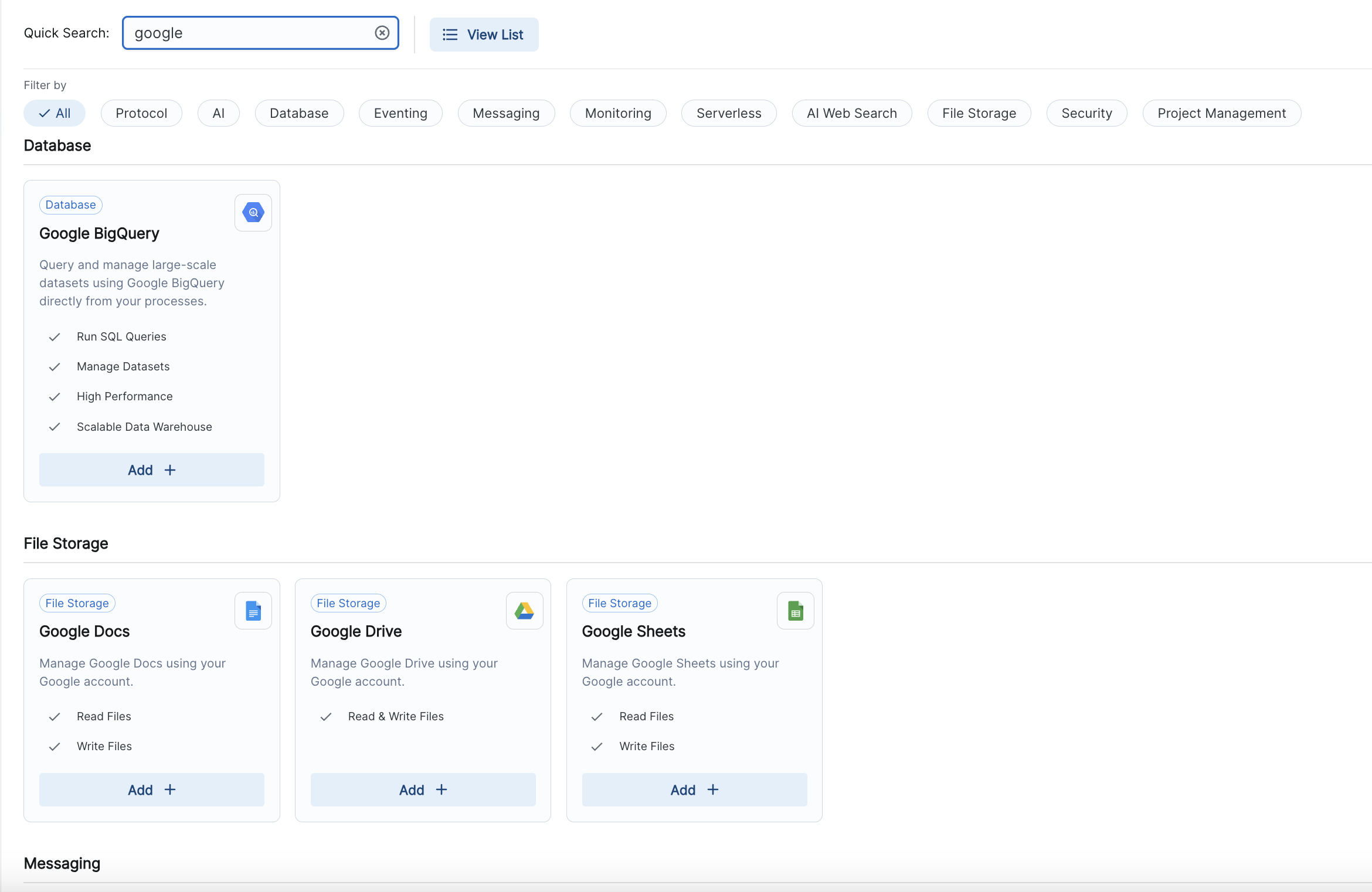This screenshot has height=892, width=1372.
Task: Click the Database section heading
Action: tap(57, 146)
